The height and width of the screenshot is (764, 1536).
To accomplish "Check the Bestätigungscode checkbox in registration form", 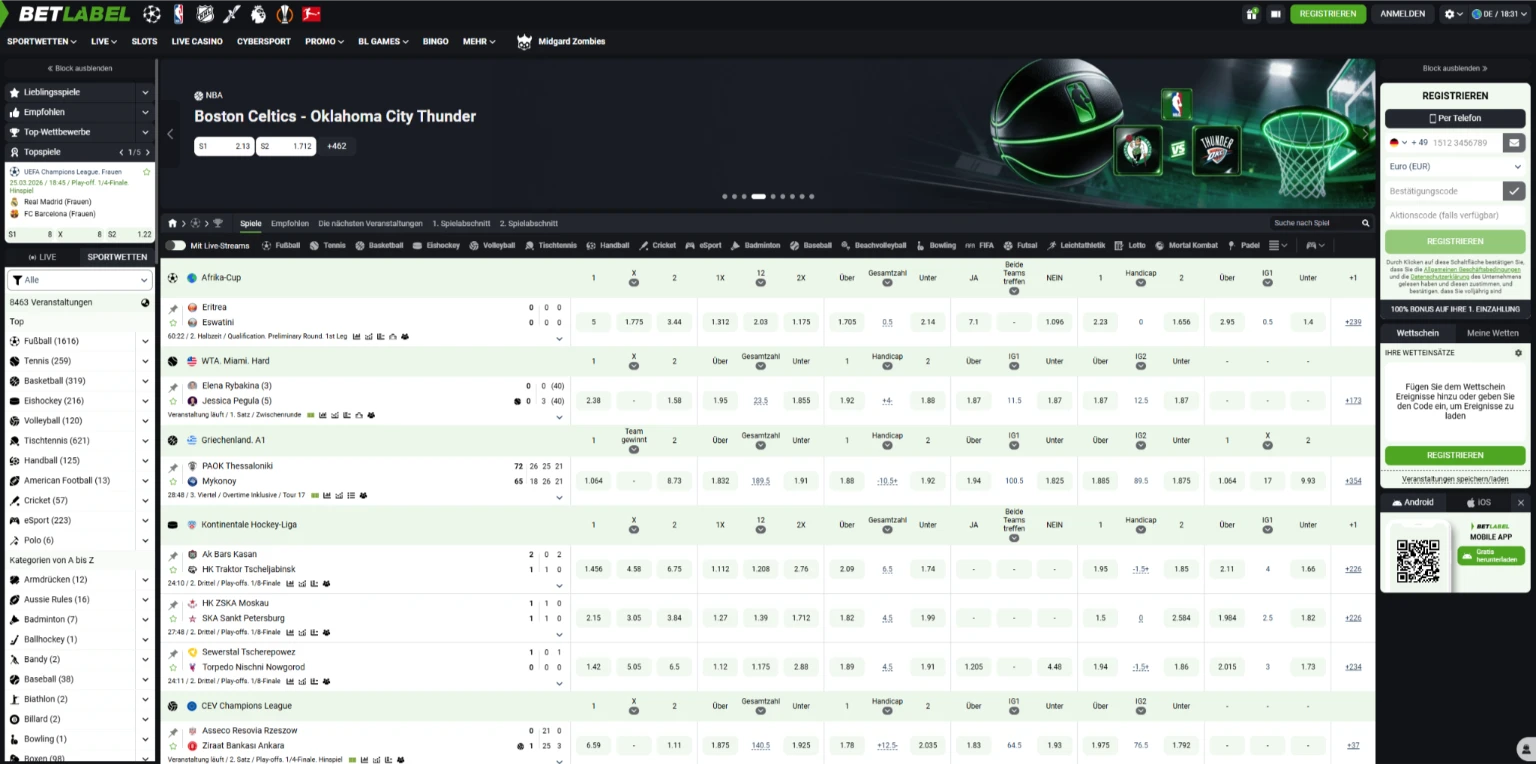I will click(x=1514, y=191).
